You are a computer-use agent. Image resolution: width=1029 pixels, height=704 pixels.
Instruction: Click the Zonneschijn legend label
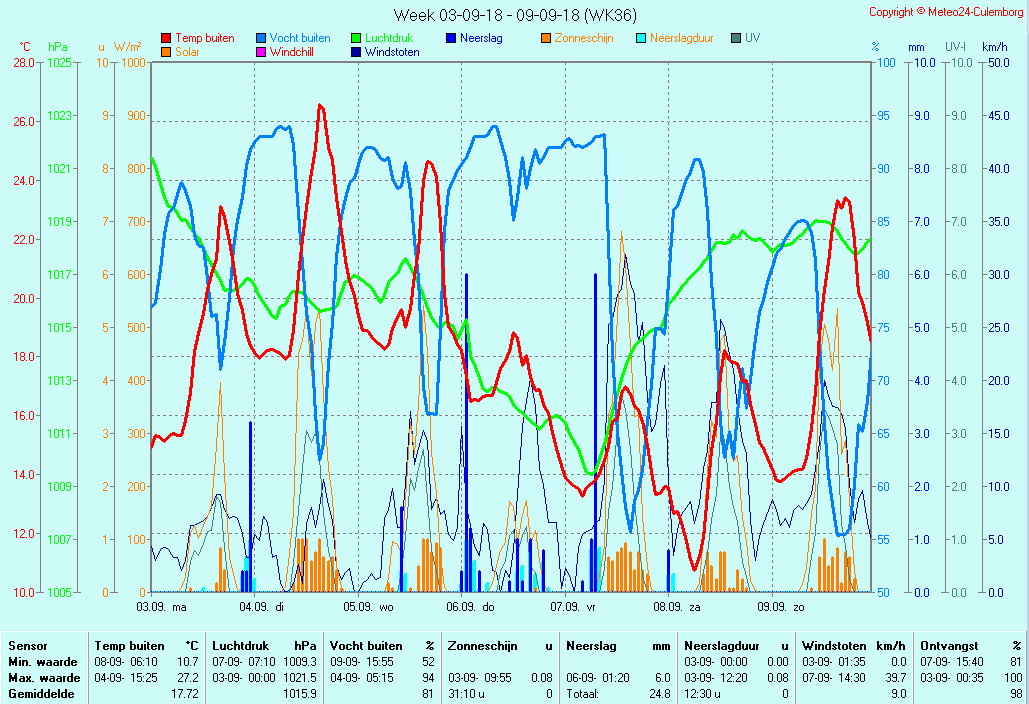583,38
